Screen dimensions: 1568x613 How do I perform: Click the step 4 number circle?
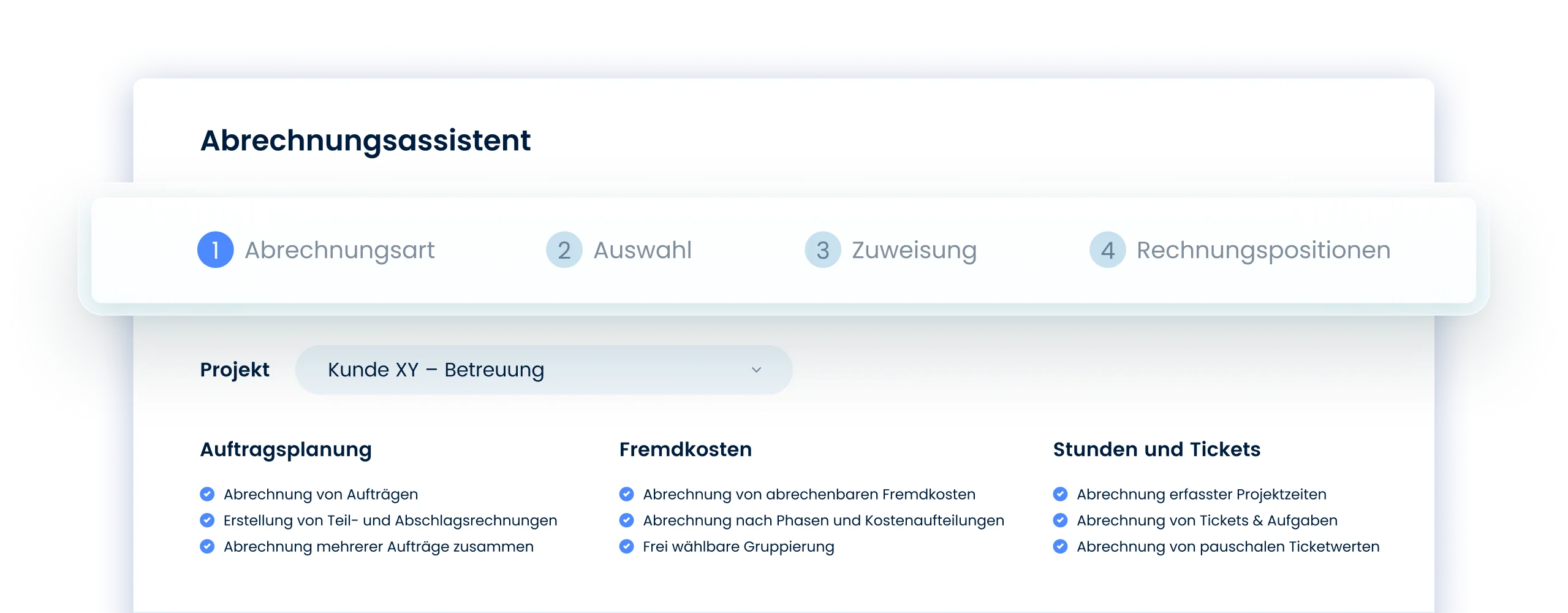click(x=1107, y=250)
